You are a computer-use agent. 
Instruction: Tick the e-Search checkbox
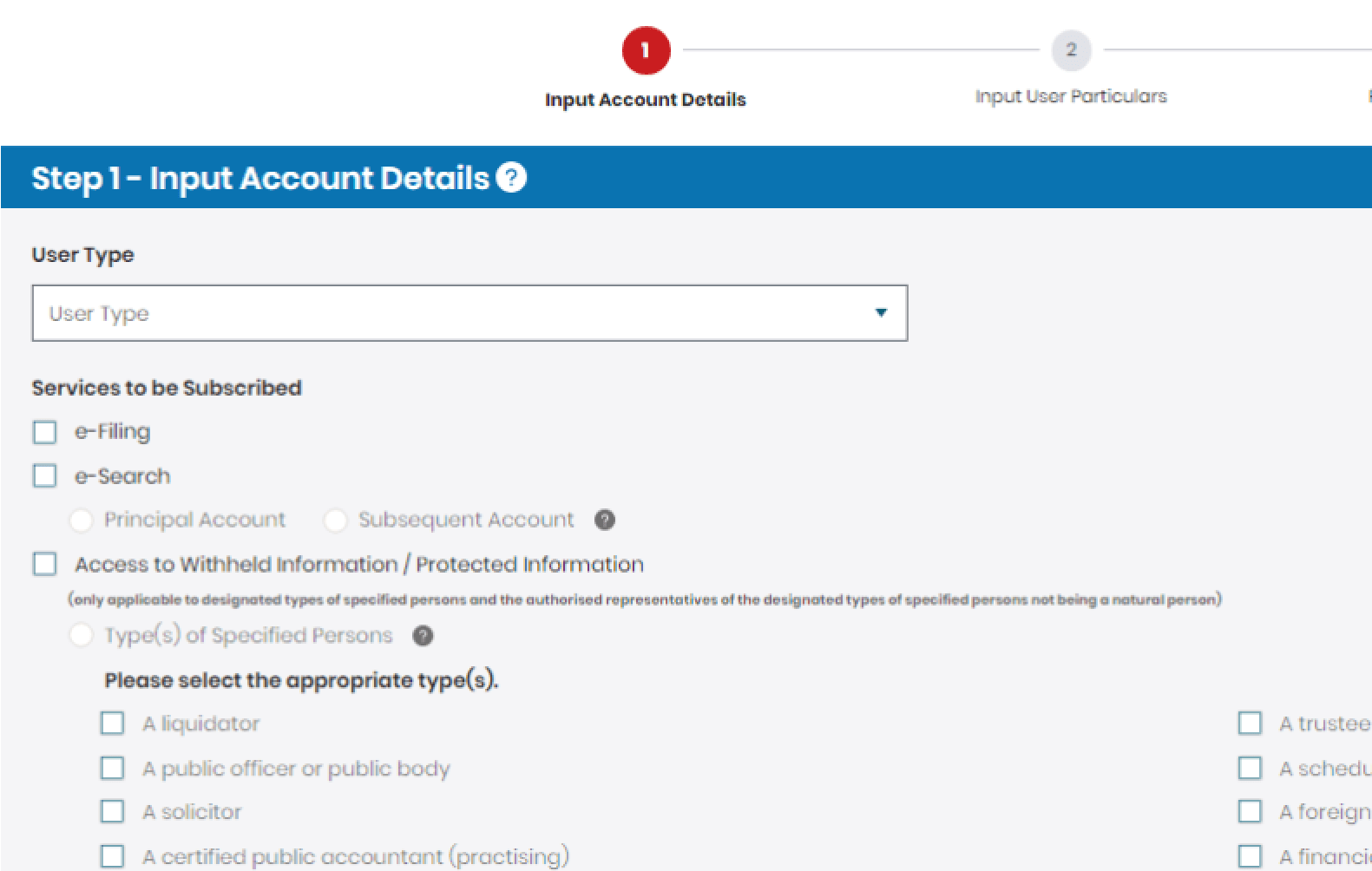[x=45, y=476]
